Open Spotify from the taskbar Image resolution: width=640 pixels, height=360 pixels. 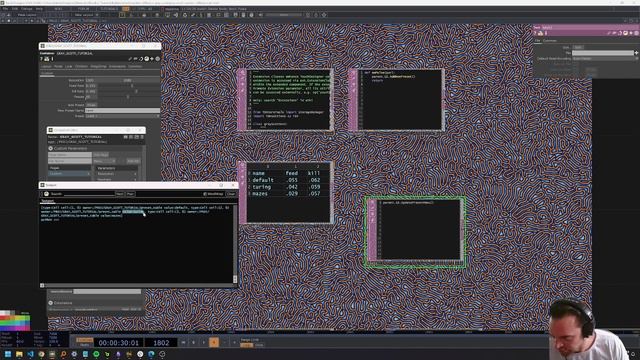[96, 354]
